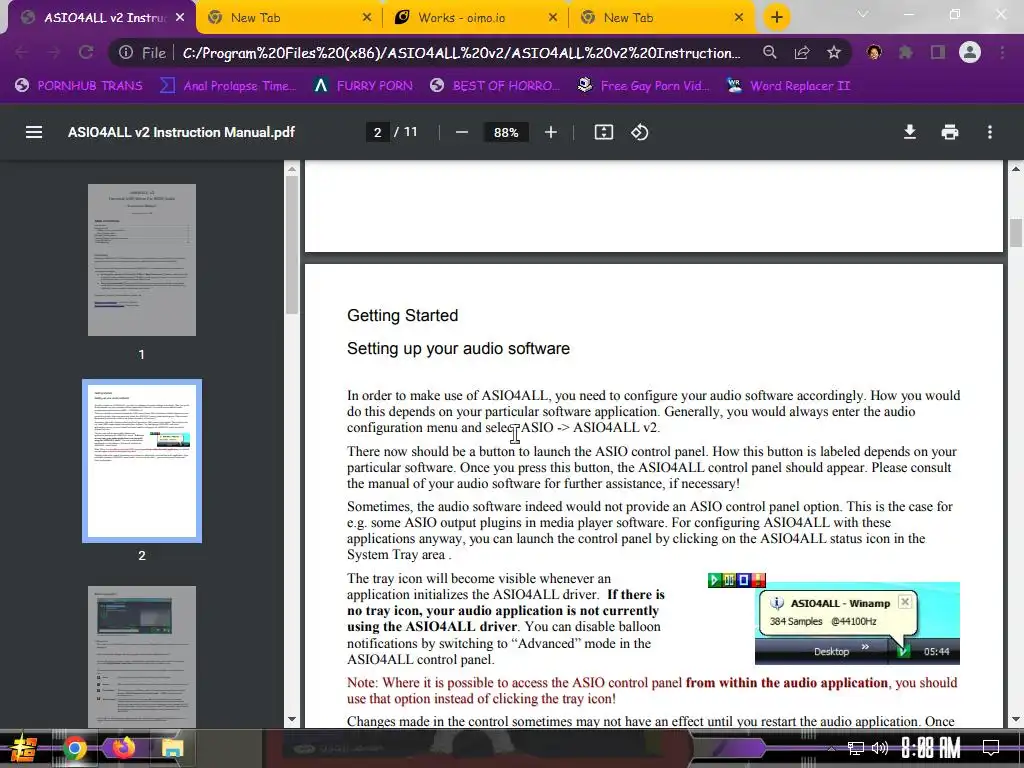Image resolution: width=1024 pixels, height=768 pixels.
Task: Click the network tray icon
Action: click(856, 748)
